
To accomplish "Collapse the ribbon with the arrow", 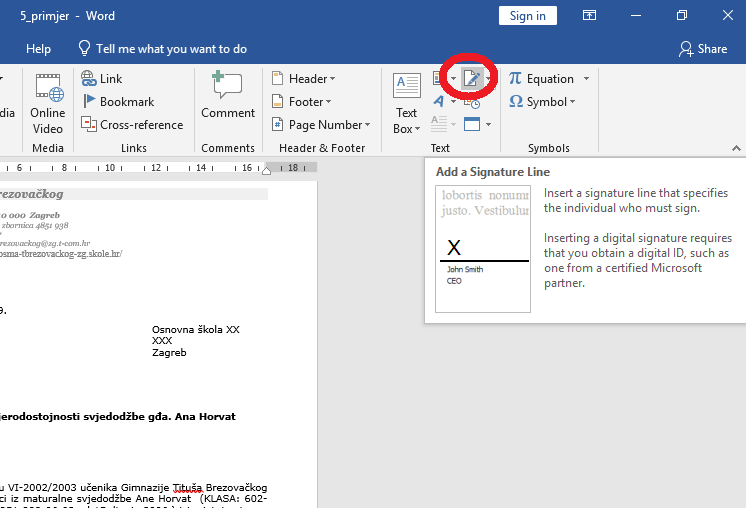I will 736,148.
